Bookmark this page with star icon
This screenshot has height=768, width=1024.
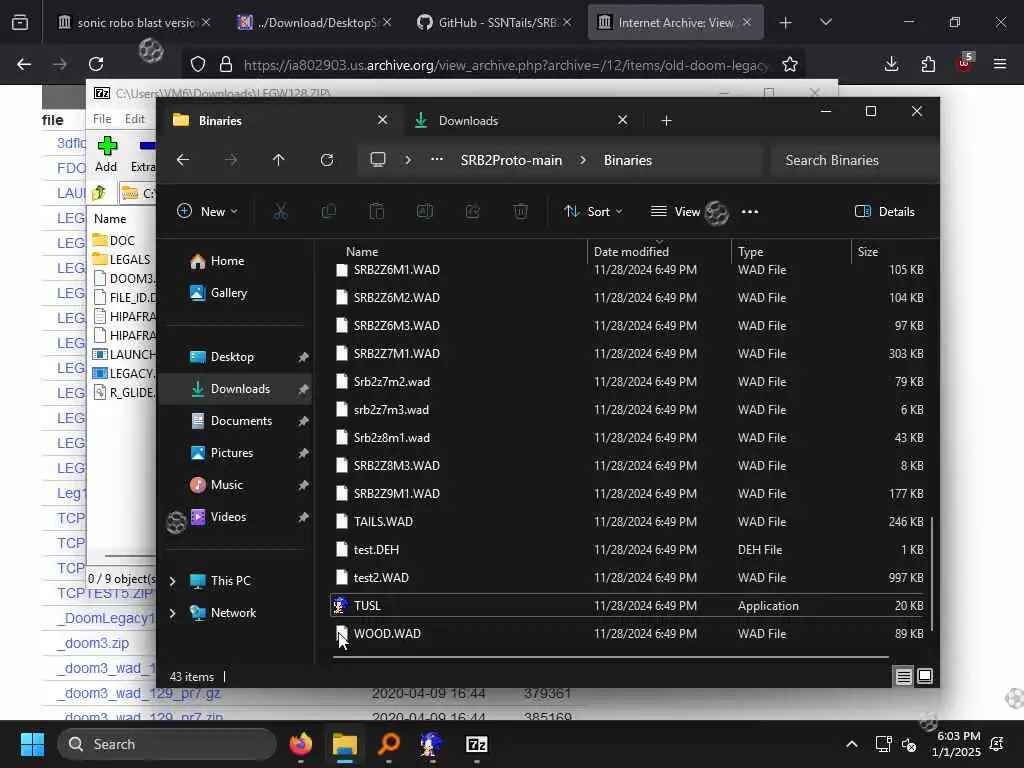tap(790, 64)
